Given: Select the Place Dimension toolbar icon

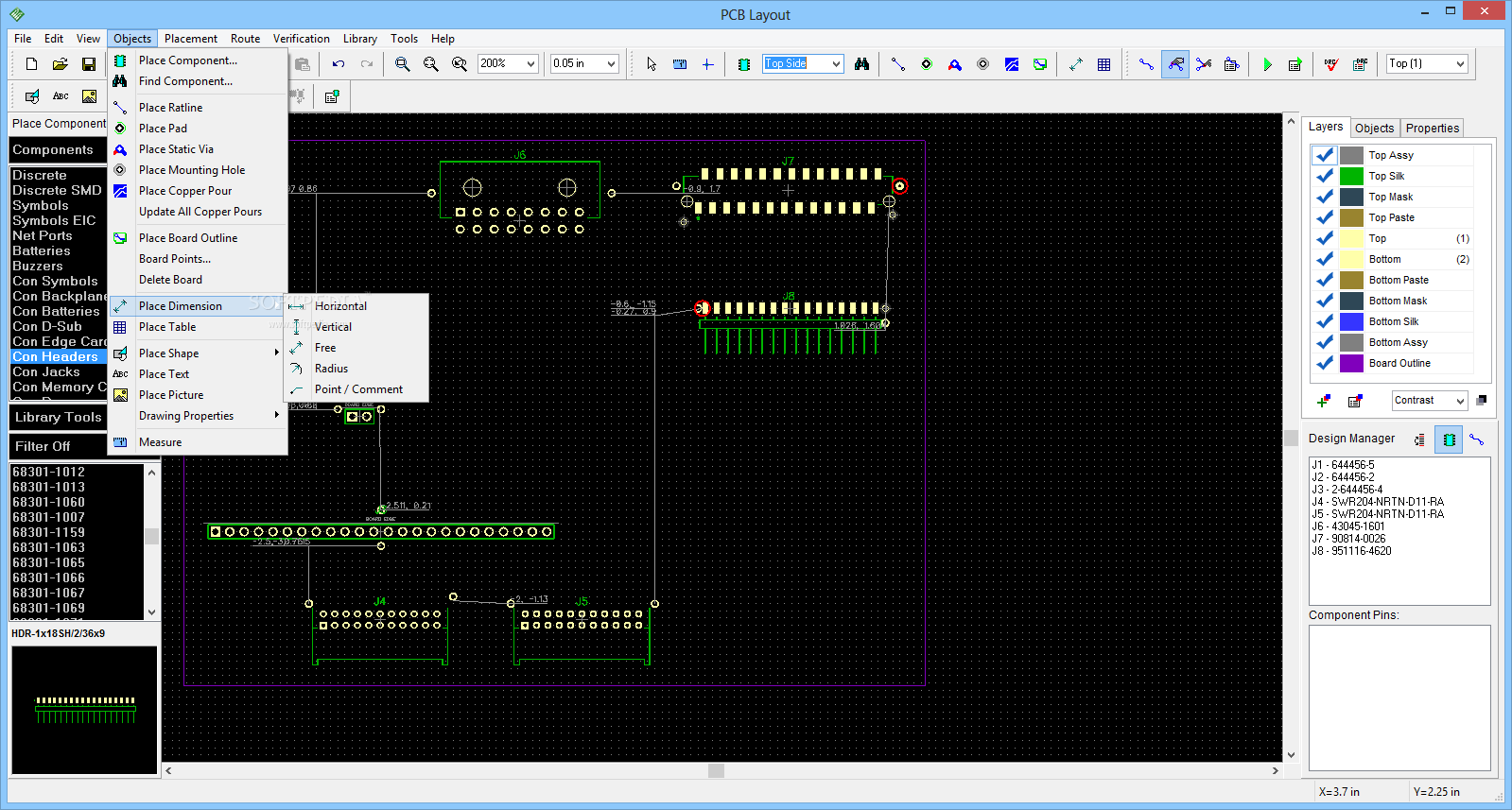Looking at the screenshot, I should coord(1076,64).
